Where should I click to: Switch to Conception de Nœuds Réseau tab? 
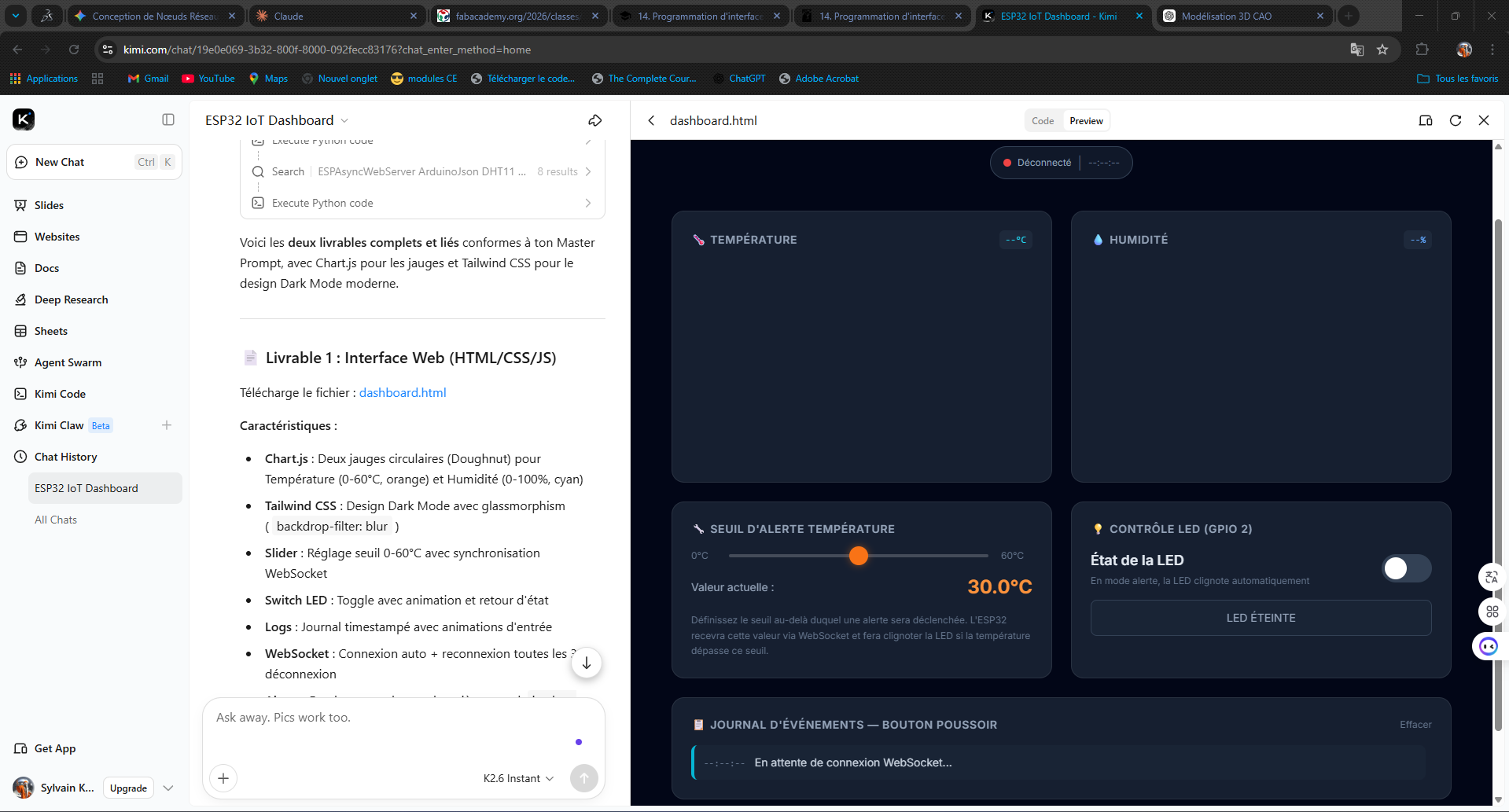click(154, 16)
